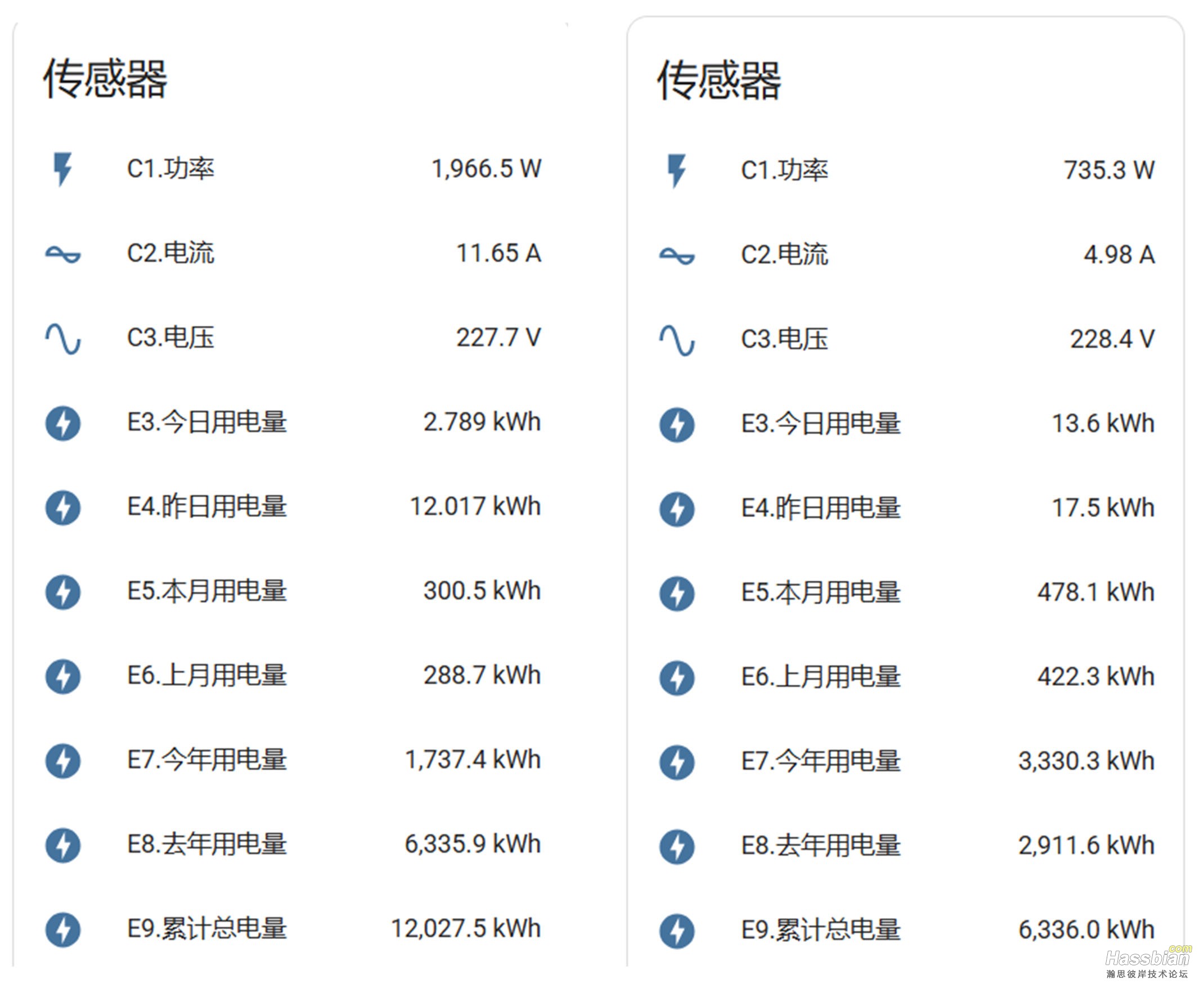Select the 17.5 kWh yesterday value

(1103, 509)
